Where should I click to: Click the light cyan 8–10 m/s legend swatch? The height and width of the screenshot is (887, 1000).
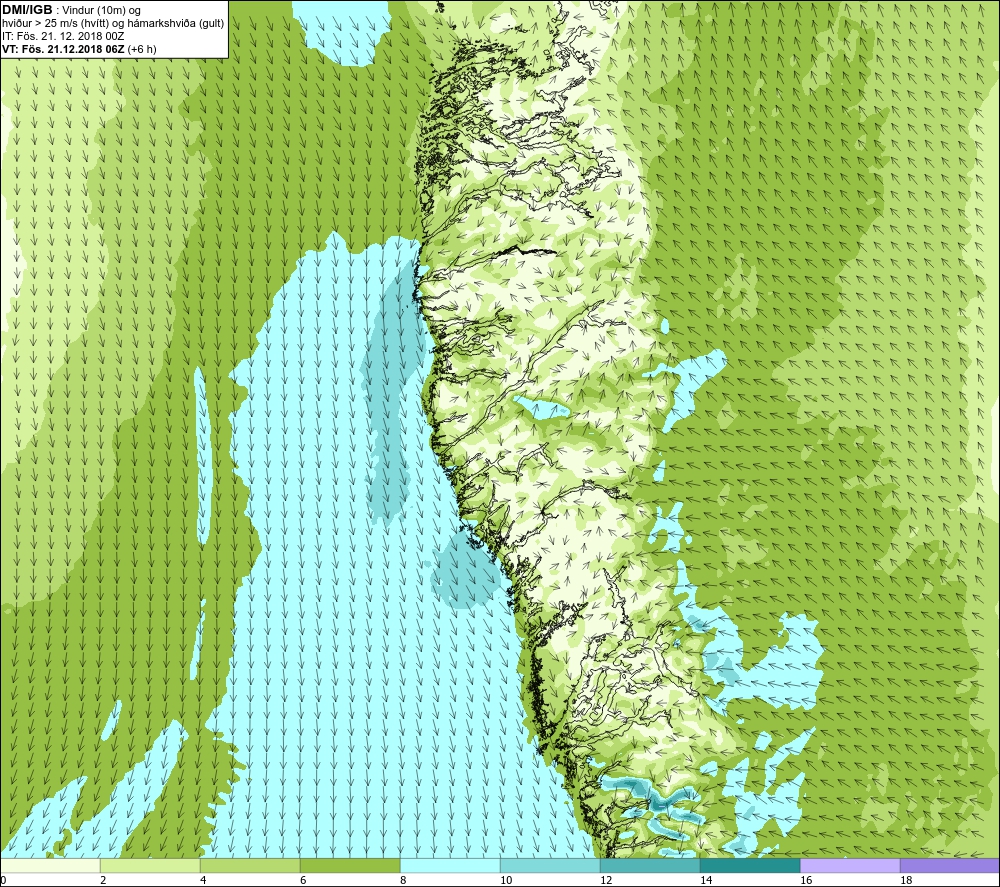[450, 866]
